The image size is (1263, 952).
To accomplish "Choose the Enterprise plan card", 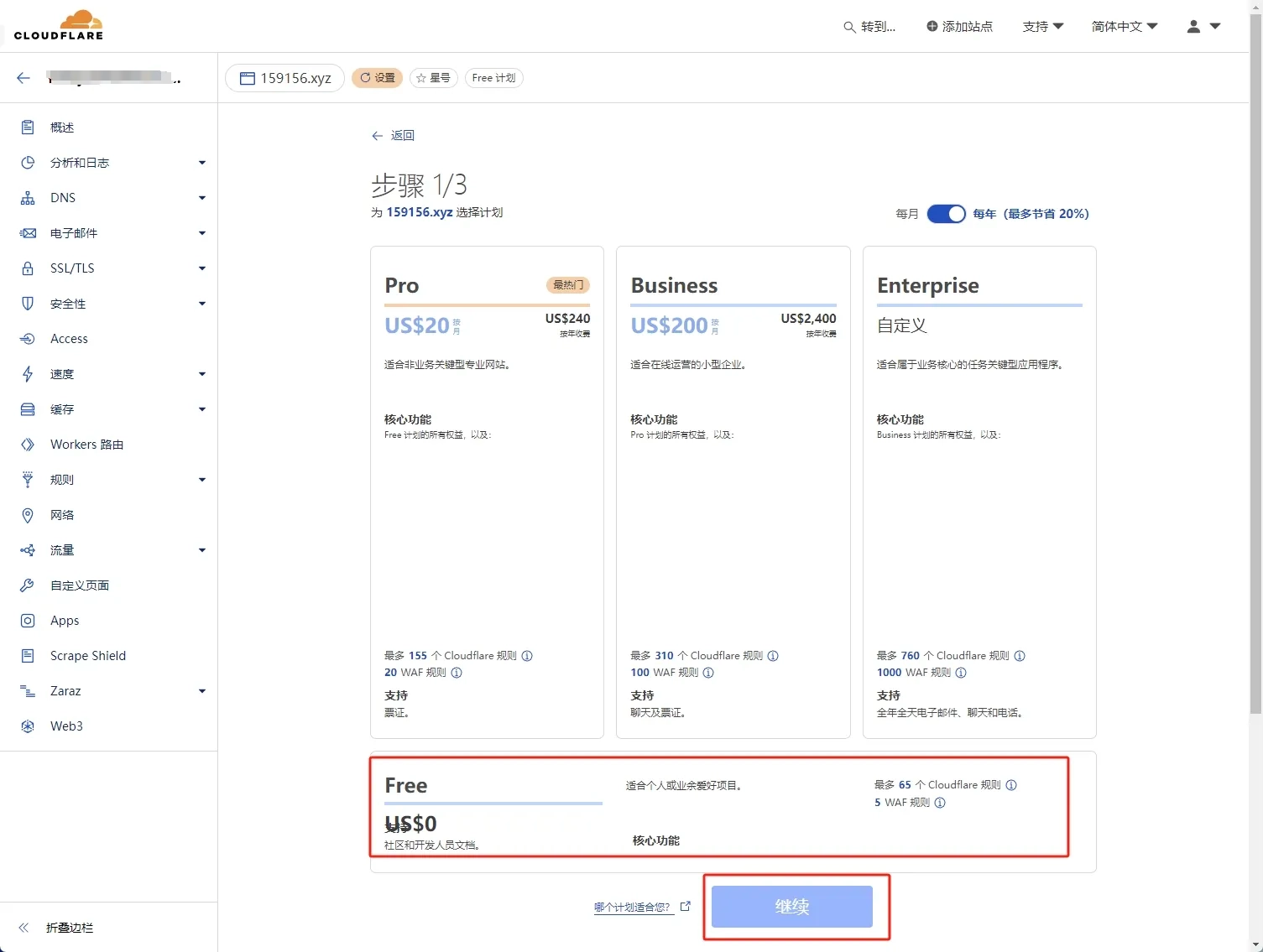I will (x=979, y=492).
